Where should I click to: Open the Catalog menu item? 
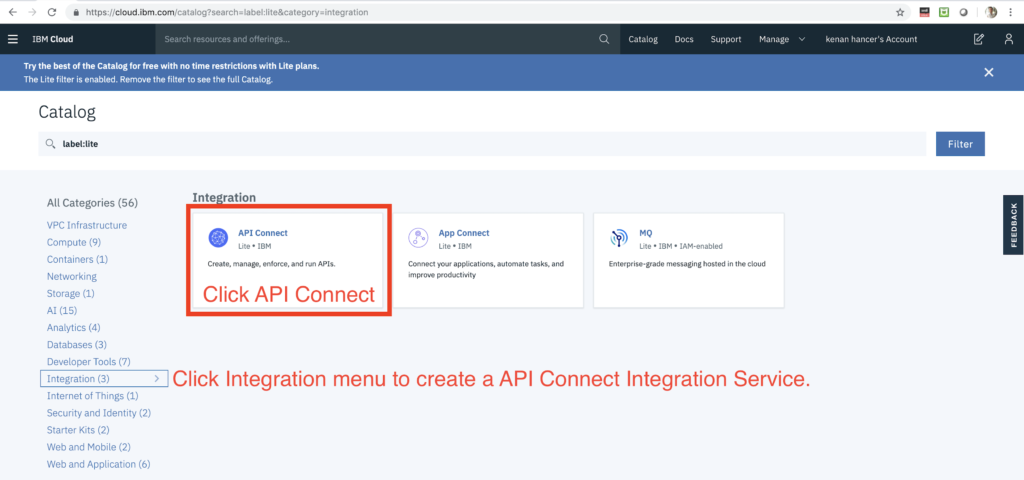pos(643,39)
